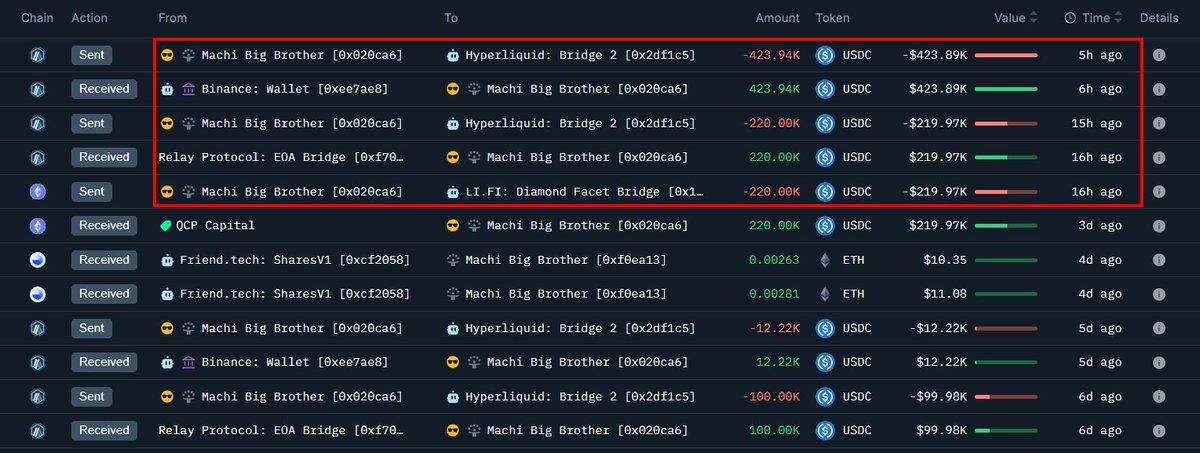Click Sent badge in 5h ago row
The image size is (1200, 453).
91,55
